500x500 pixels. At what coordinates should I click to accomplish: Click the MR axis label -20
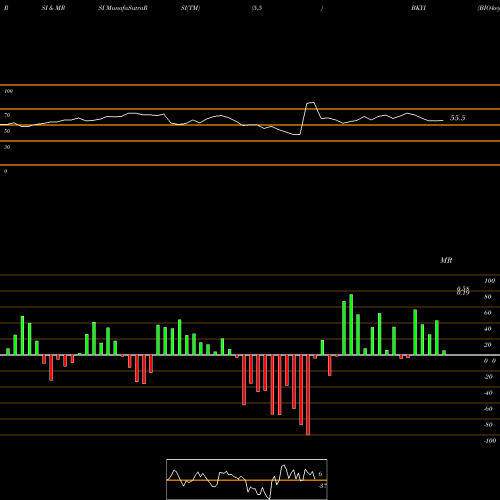tap(488, 377)
